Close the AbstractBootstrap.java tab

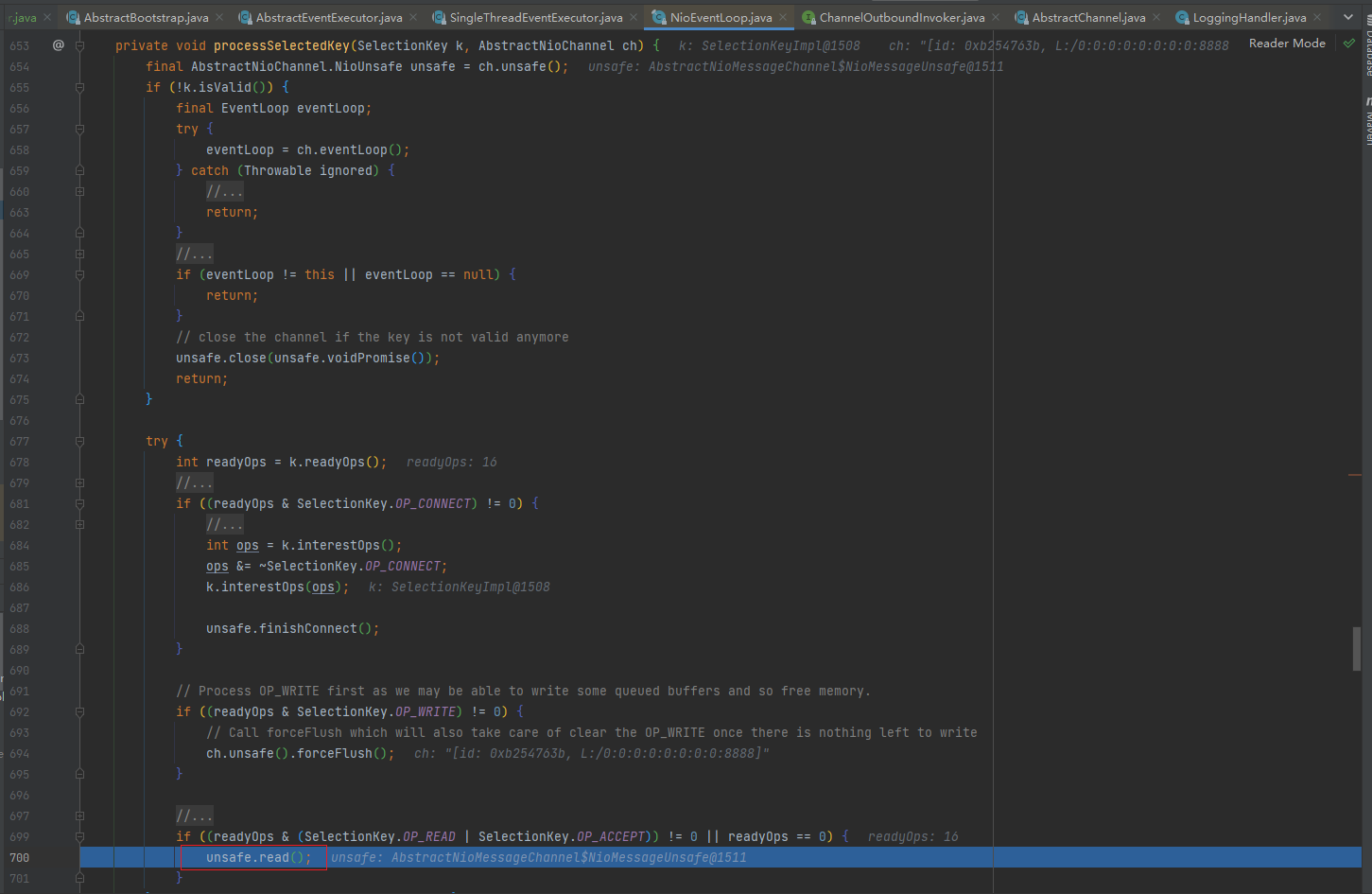tap(219, 17)
